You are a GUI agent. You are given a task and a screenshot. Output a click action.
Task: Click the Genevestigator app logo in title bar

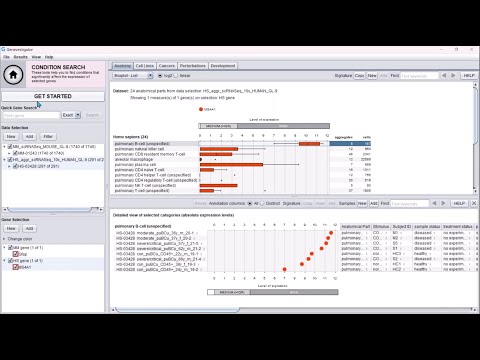3,49
